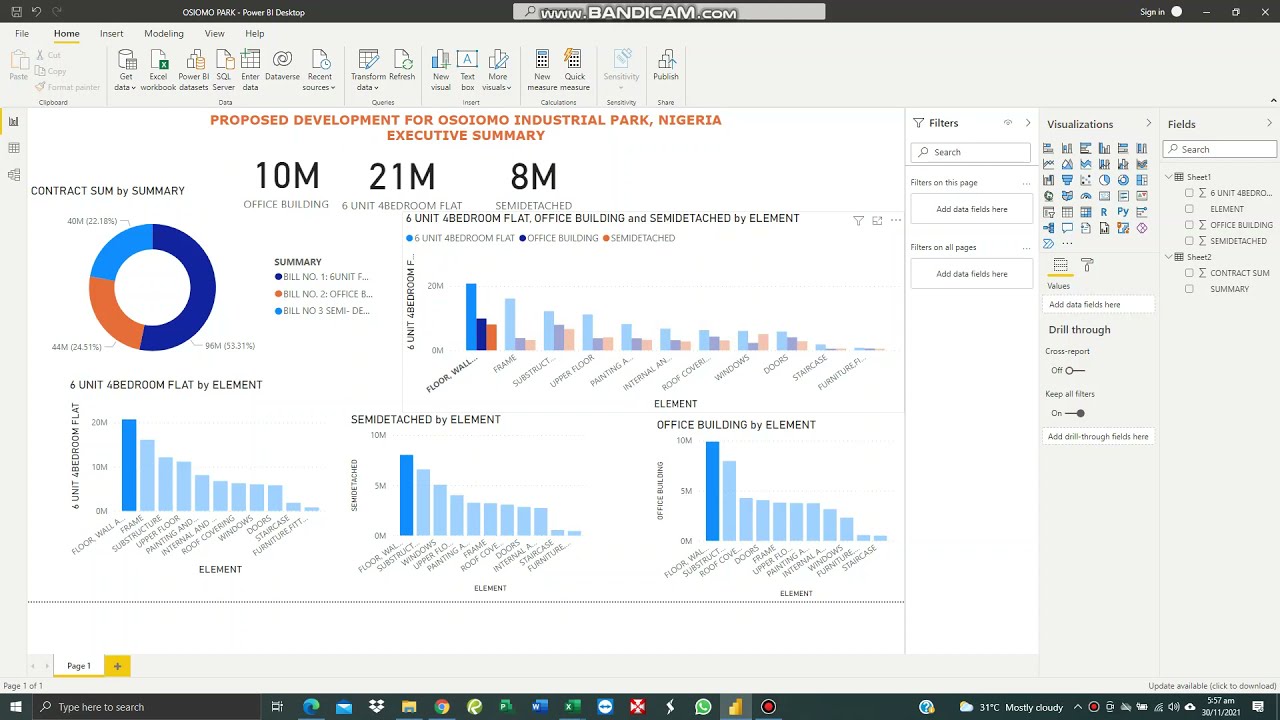Check the CONTRACT SUM field

pyautogui.click(x=1189, y=273)
